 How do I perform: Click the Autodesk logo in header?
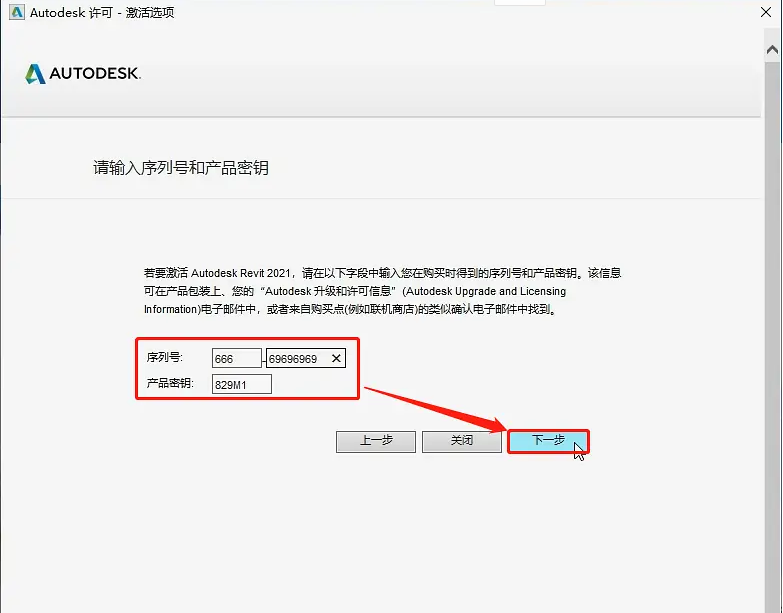click(83, 73)
